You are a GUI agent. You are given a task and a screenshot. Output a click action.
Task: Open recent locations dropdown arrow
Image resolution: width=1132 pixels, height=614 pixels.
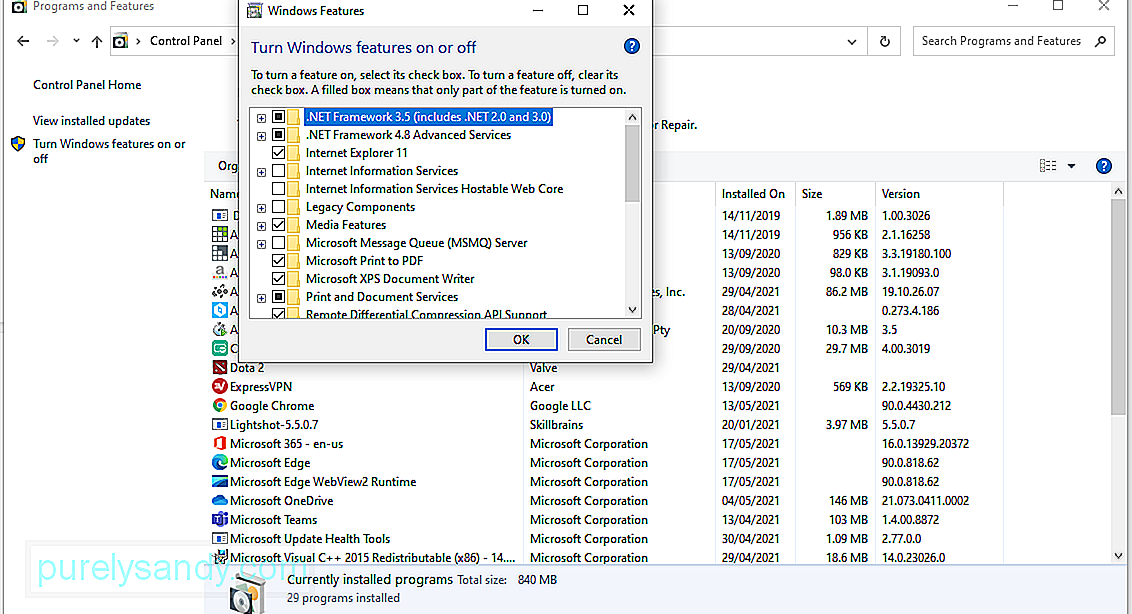pos(76,41)
